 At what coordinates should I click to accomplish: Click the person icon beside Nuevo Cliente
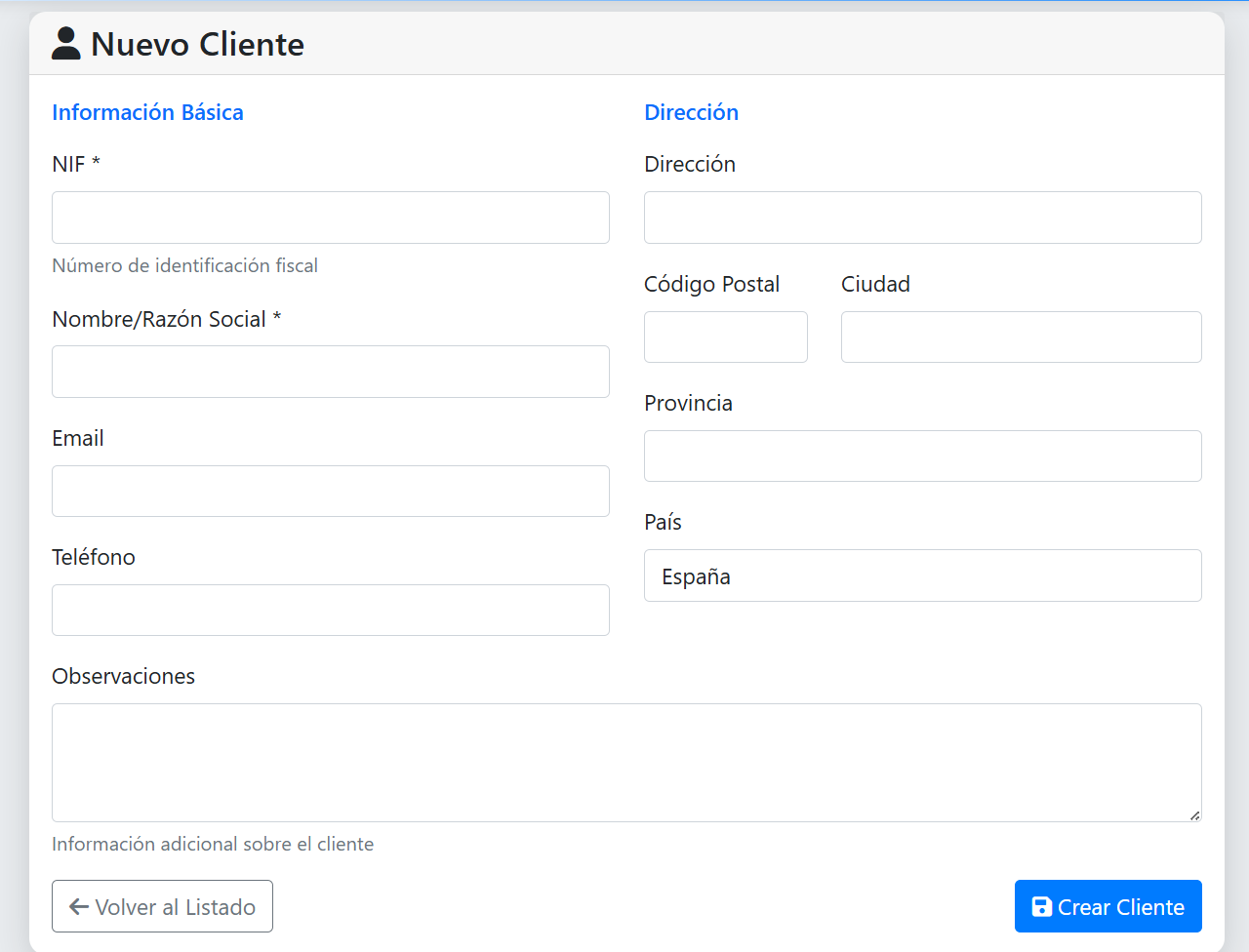click(x=65, y=43)
